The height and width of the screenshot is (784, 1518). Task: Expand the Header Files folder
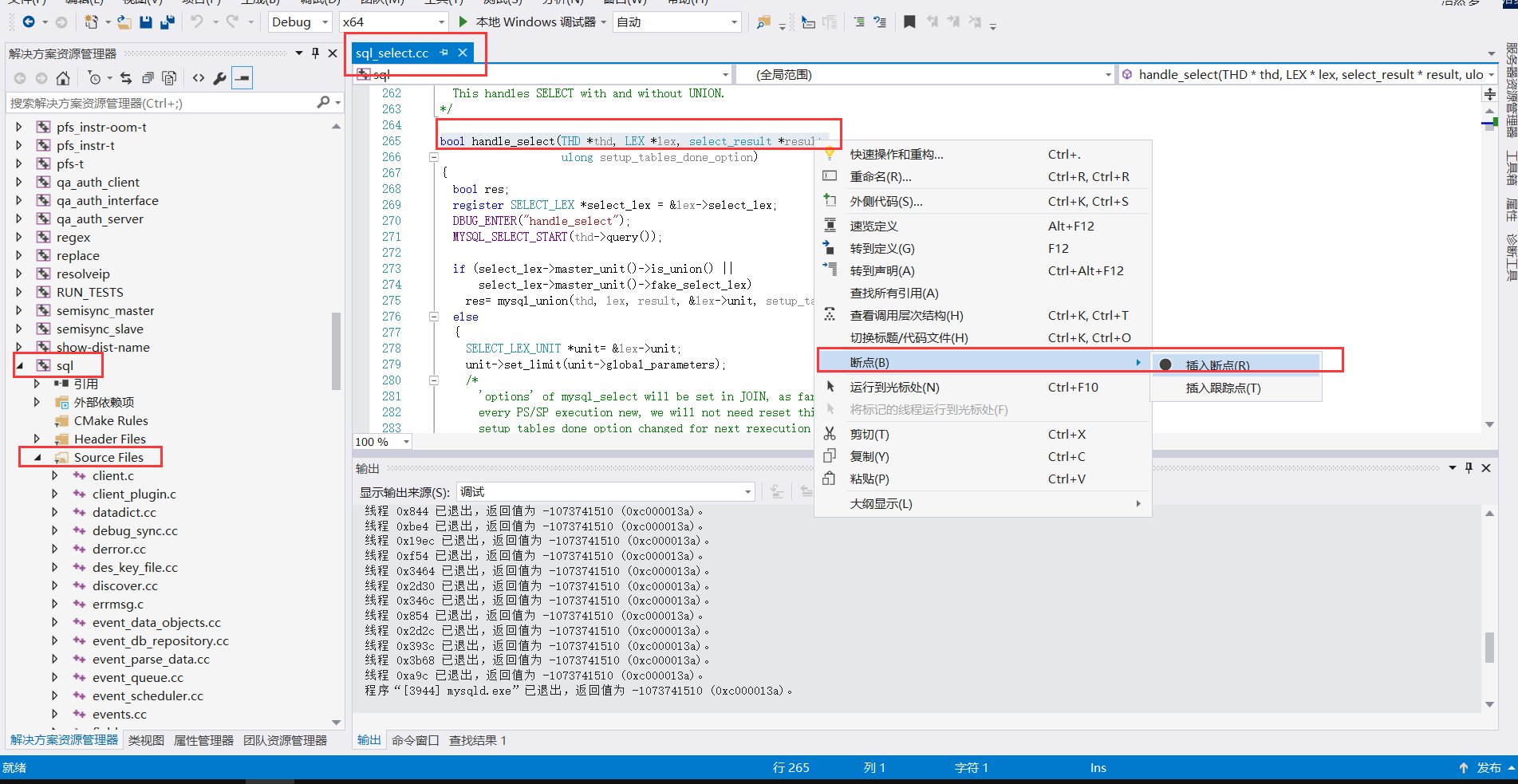coord(37,439)
